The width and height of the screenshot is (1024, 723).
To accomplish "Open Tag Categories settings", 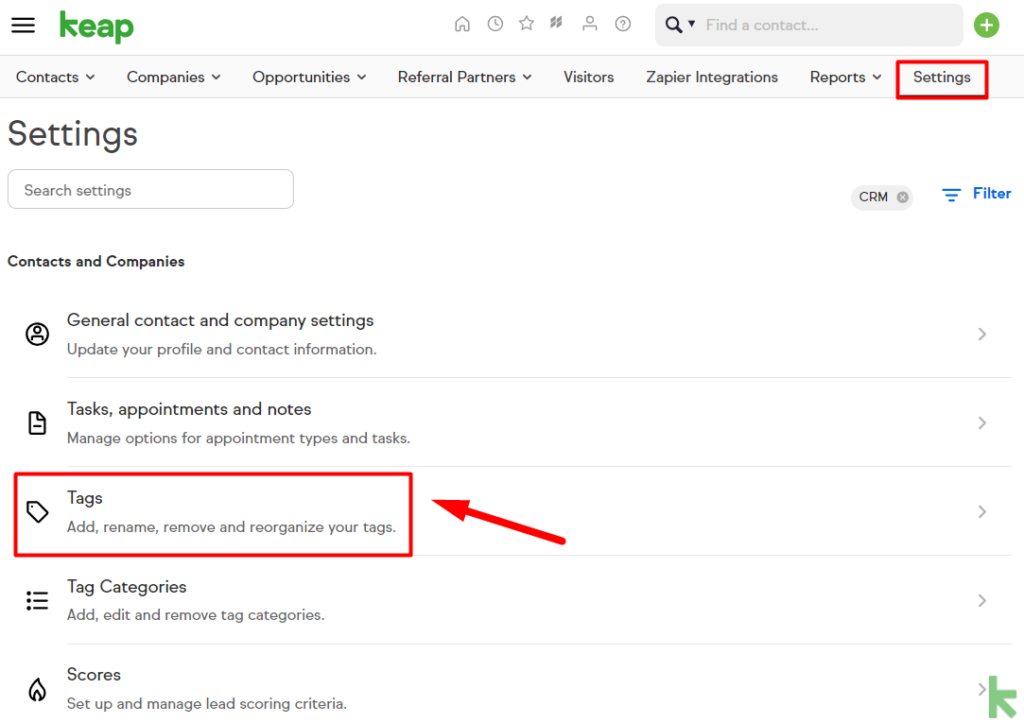I will pyautogui.click(x=539, y=600).
